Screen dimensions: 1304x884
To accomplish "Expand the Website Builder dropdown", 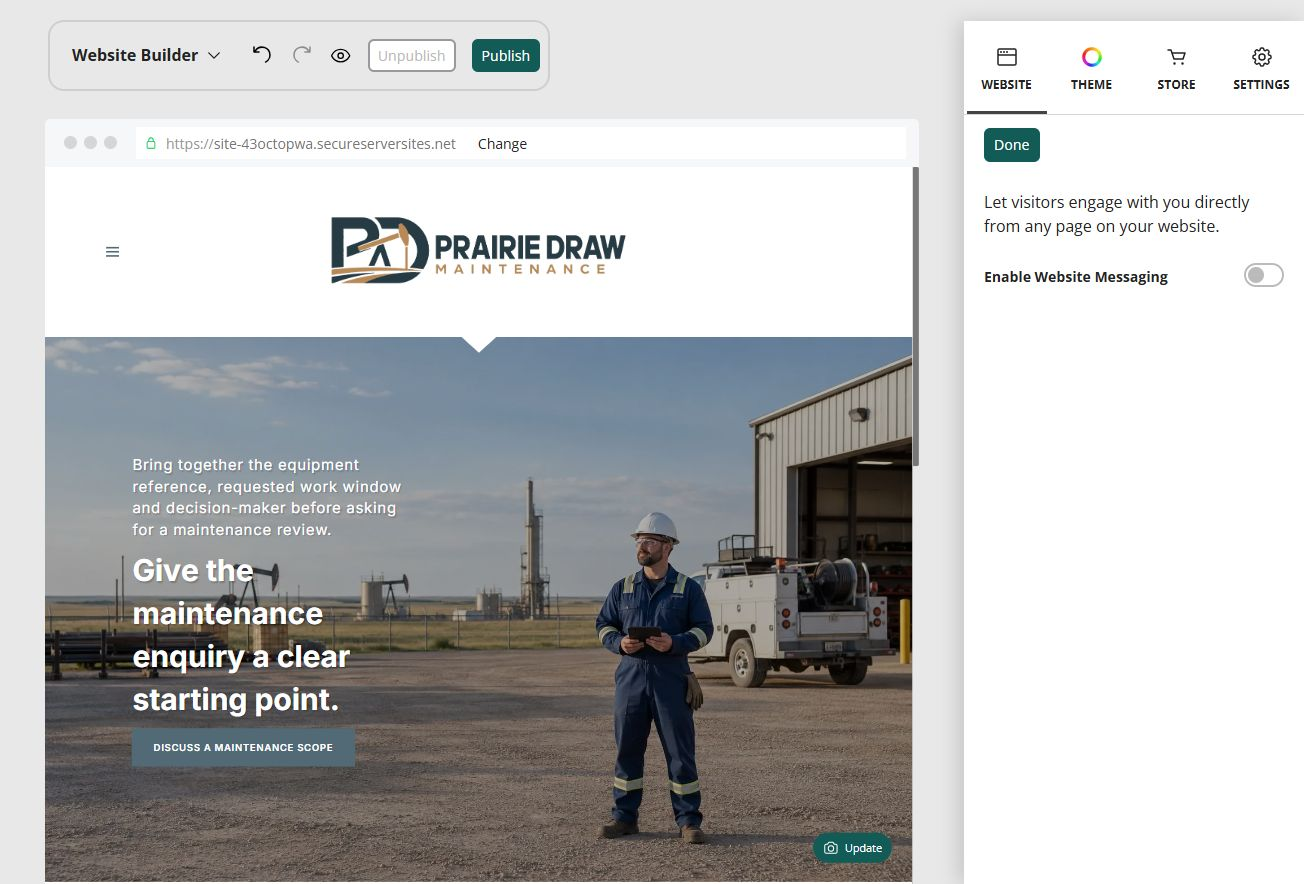I will [146, 55].
